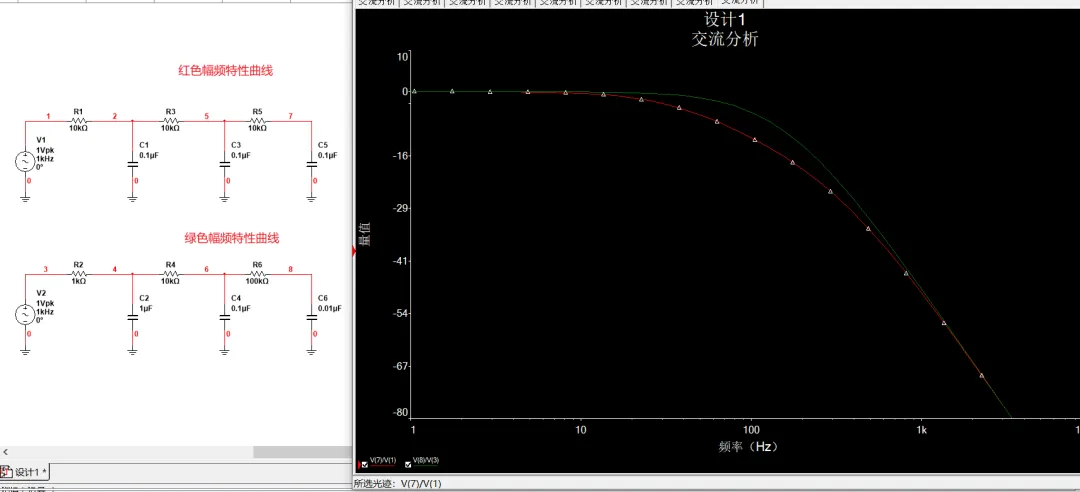Screen dimensions: 1080x492
Task: Select the V2 AC voltage source symbol
Action: point(26,314)
